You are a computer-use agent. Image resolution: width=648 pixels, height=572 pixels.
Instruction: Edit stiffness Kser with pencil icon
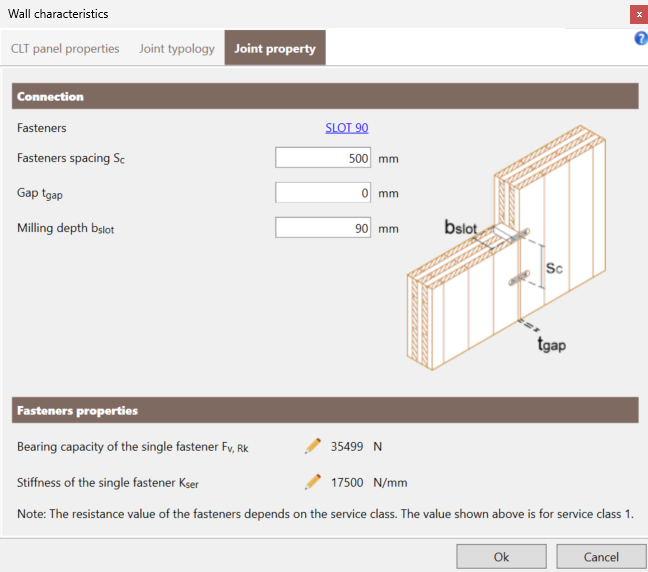(x=312, y=482)
